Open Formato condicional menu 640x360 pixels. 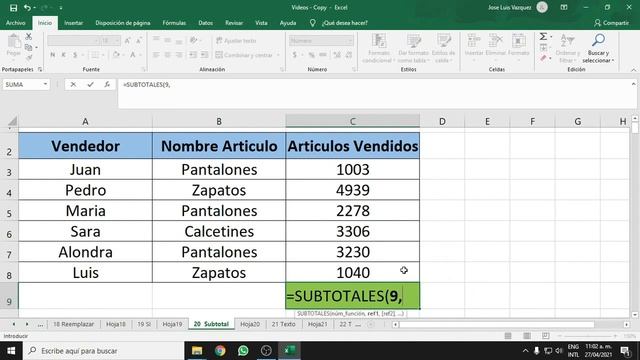pyautogui.click(x=379, y=48)
